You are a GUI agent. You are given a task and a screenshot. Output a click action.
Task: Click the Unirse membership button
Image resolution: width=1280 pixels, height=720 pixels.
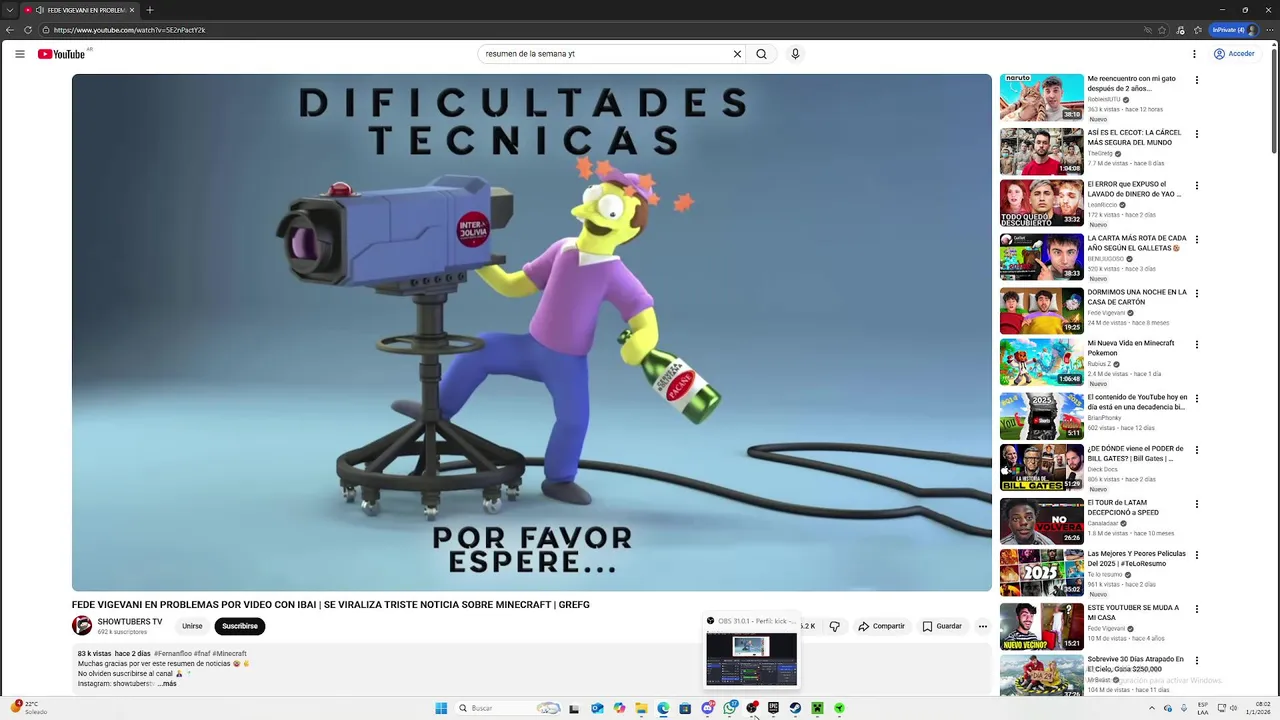pos(192,626)
